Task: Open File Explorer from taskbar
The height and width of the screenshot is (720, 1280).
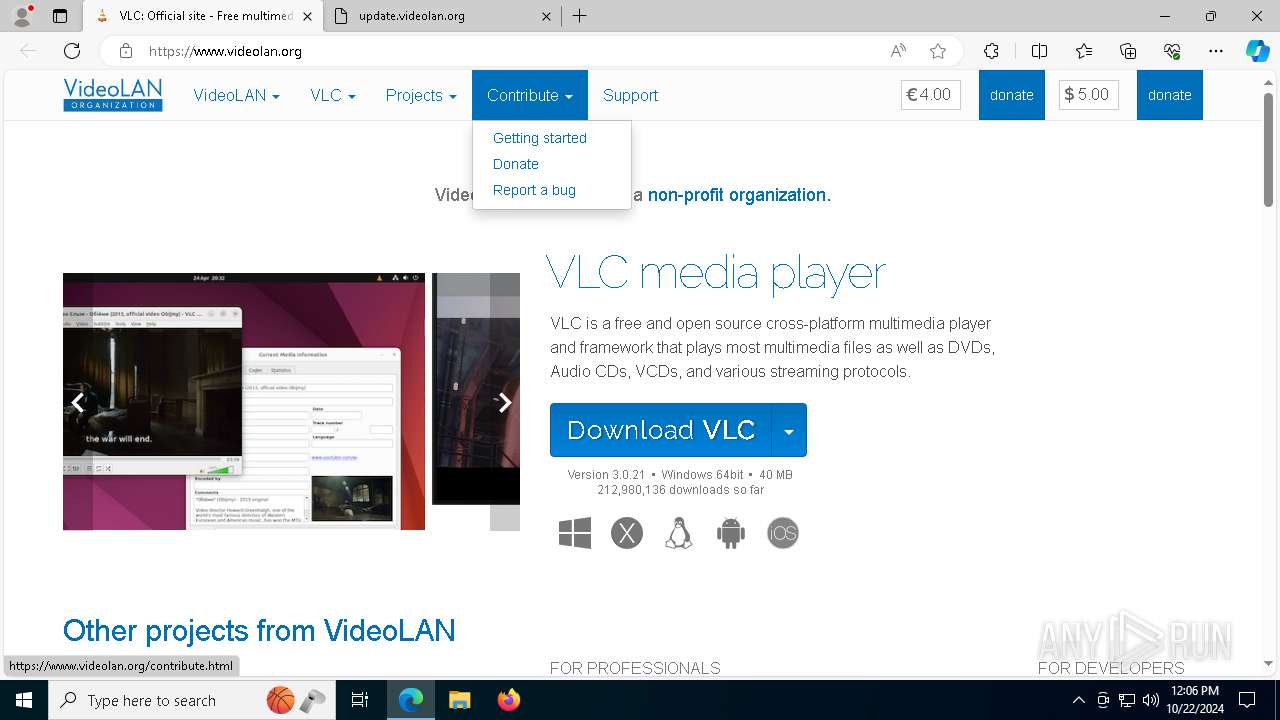Action: (x=459, y=700)
